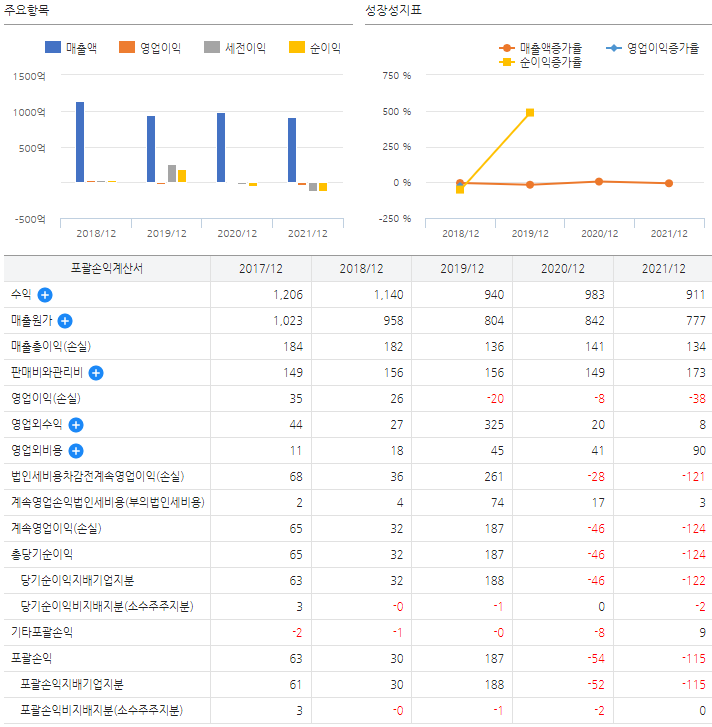Click 수익 value 1,206 for 2017/12
This screenshot has height=727, width=712.
[288, 295]
